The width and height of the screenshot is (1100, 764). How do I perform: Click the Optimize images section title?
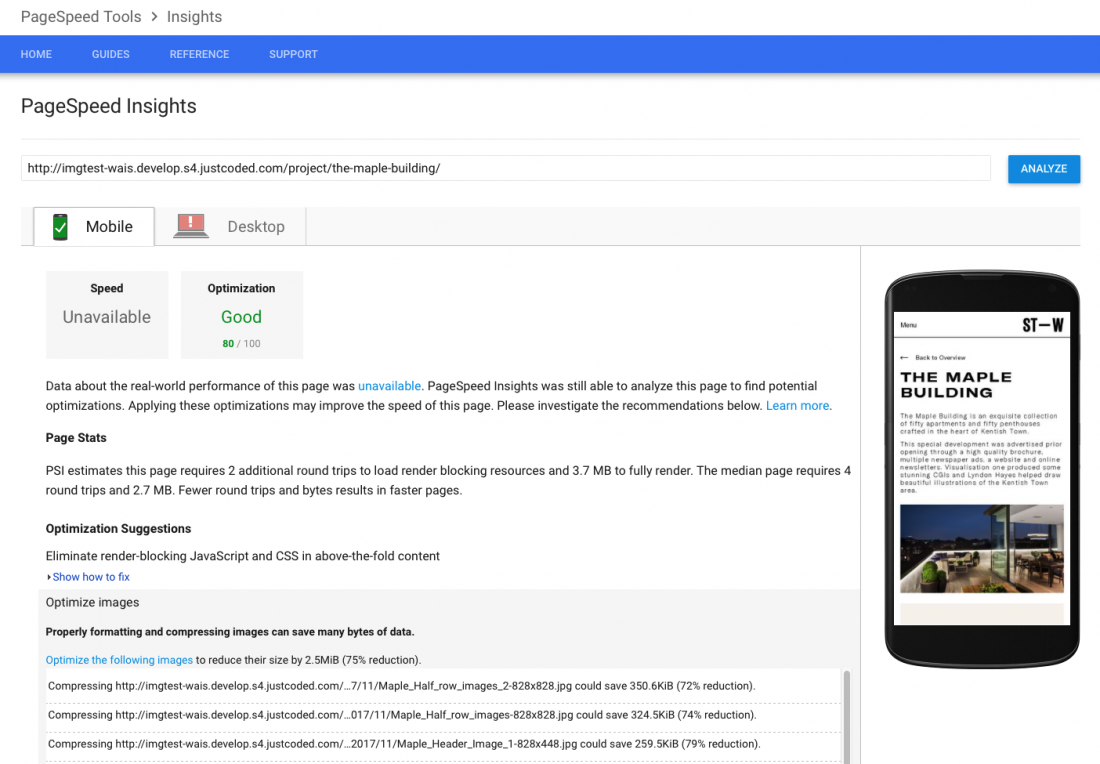click(x=93, y=603)
